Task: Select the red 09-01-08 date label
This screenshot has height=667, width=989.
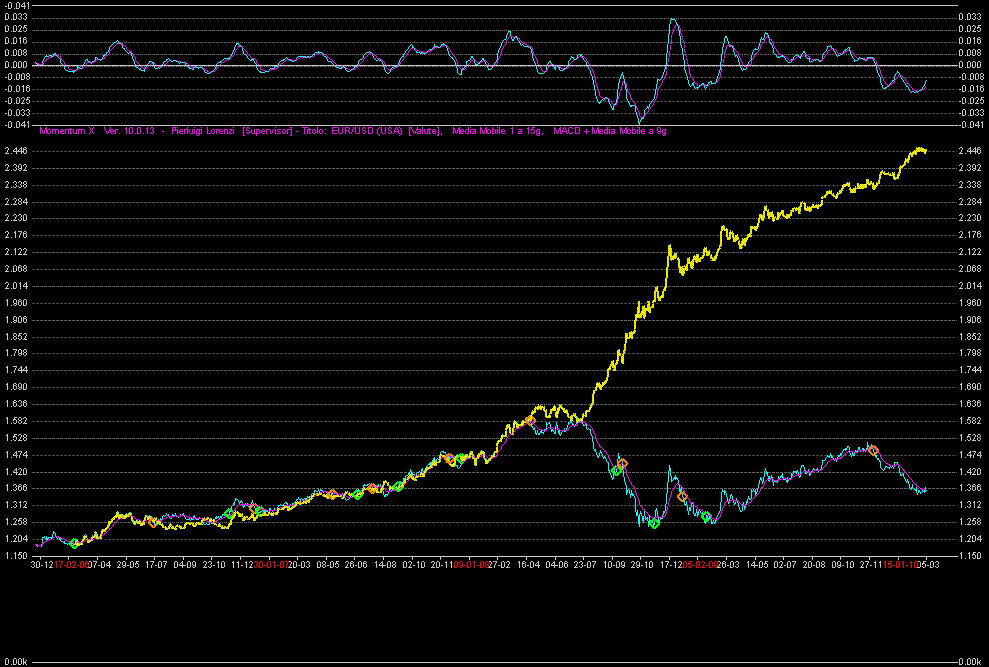Action: [x=471, y=565]
